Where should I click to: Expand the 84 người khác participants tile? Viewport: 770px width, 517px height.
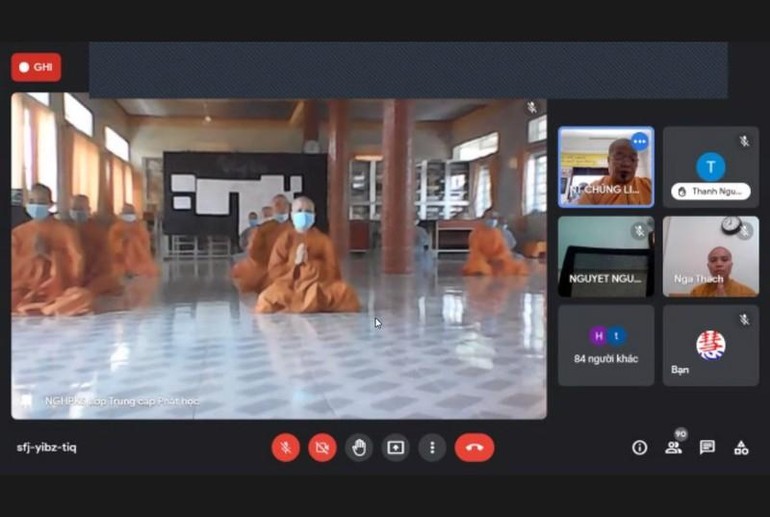click(x=606, y=345)
